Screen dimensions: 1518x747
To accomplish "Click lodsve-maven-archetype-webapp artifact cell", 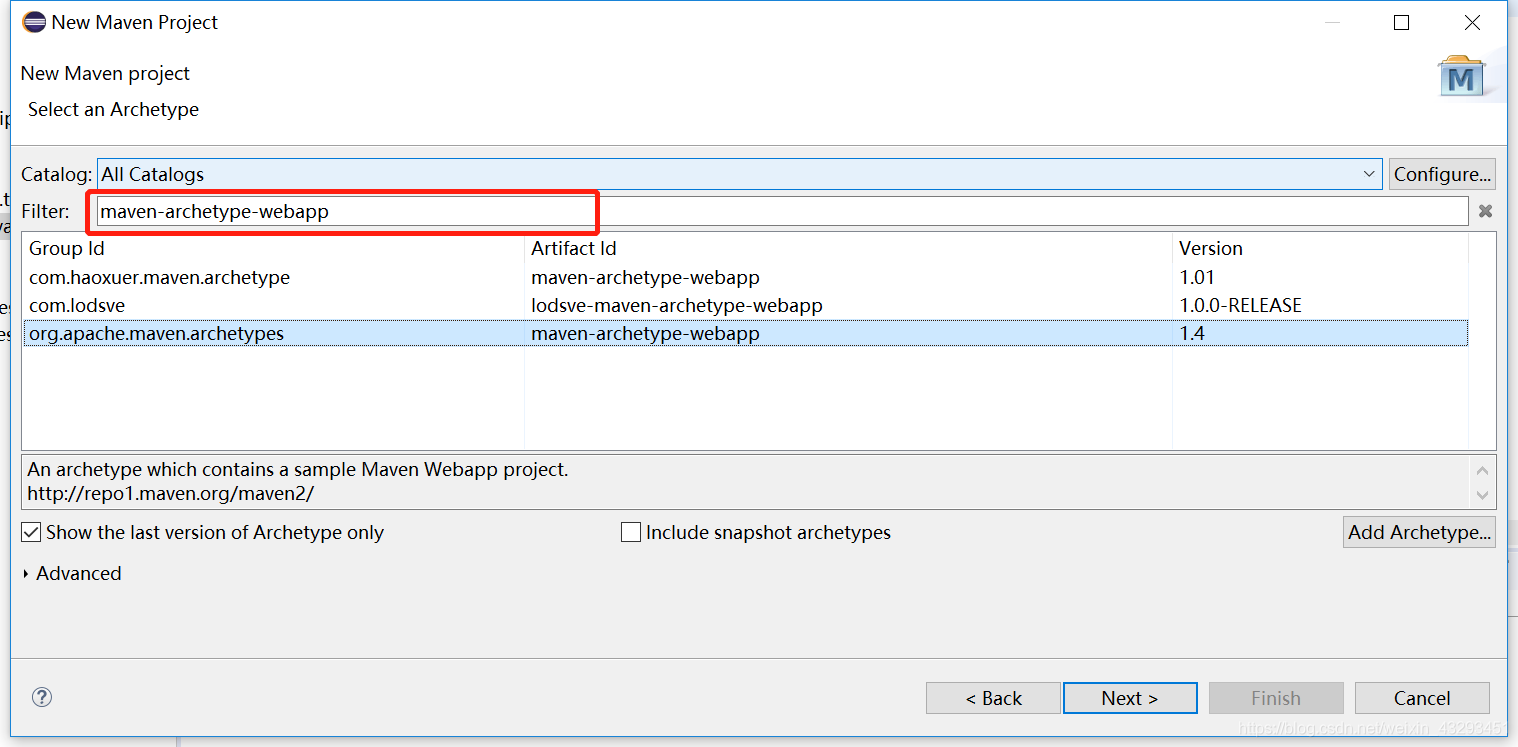I will [x=677, y=305].
